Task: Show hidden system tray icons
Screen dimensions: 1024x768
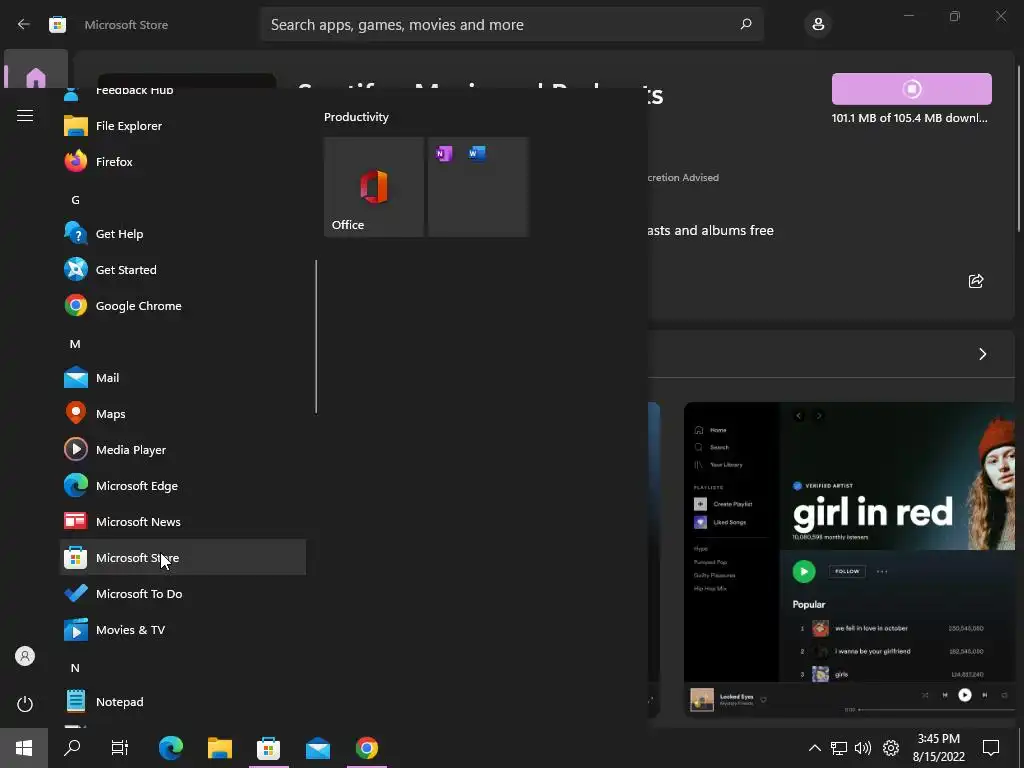Action: (x=814, y=748)
